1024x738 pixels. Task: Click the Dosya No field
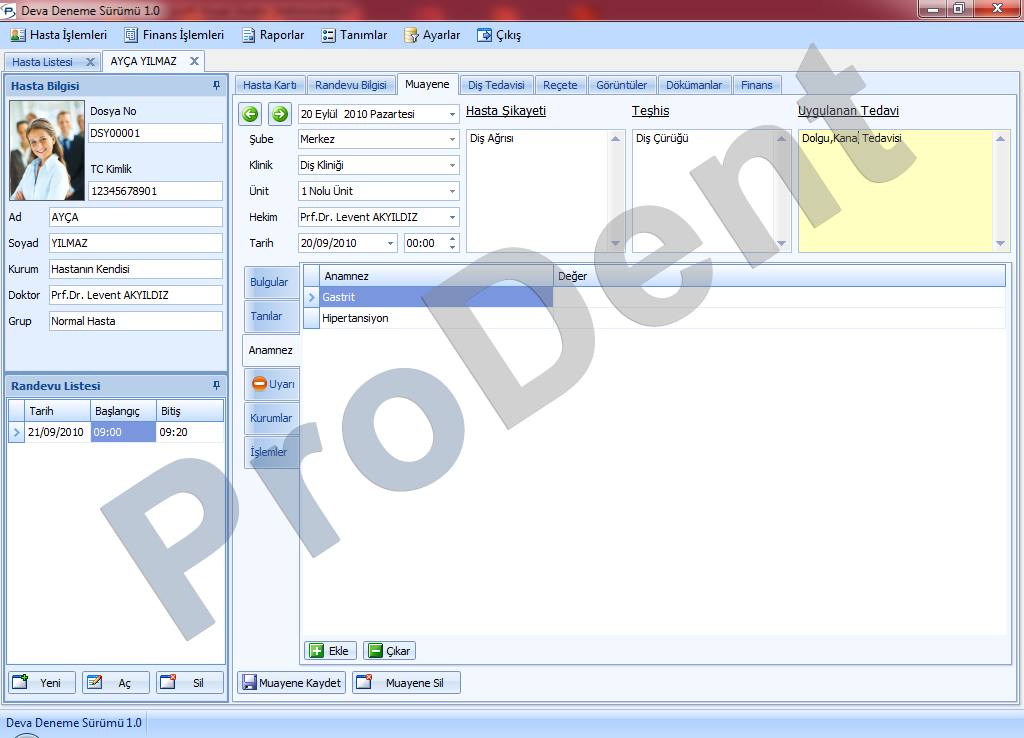[x=155, y=133]
